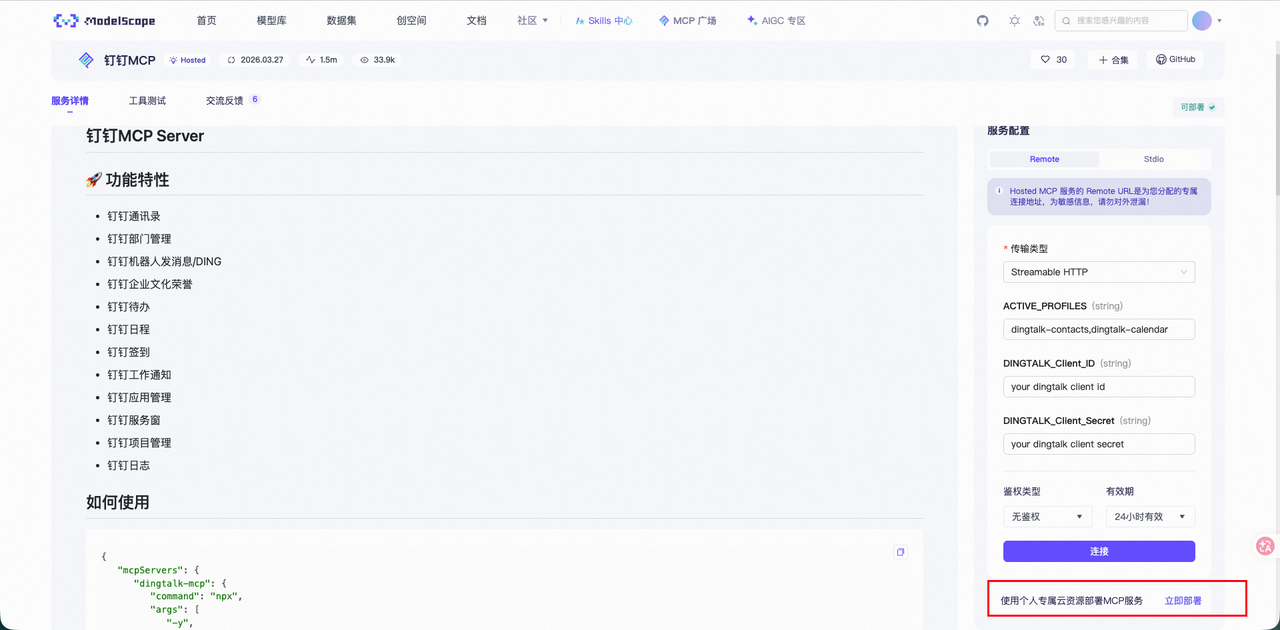The image size is (1280, 630).
Task: Switch to the 工具测试 tab
Action: click(x=147, y=101)
